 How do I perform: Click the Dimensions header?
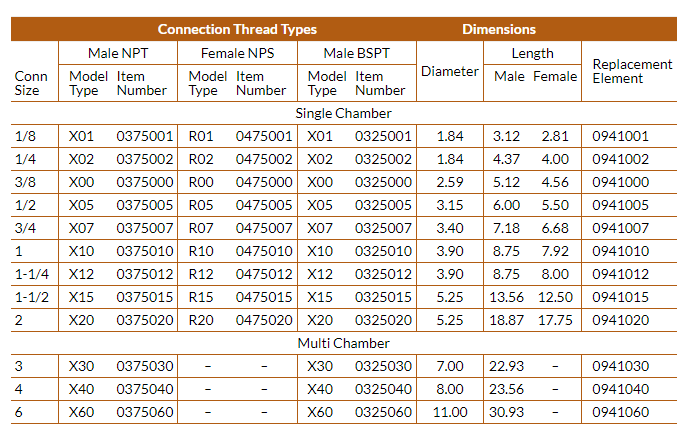coord(499,29)
